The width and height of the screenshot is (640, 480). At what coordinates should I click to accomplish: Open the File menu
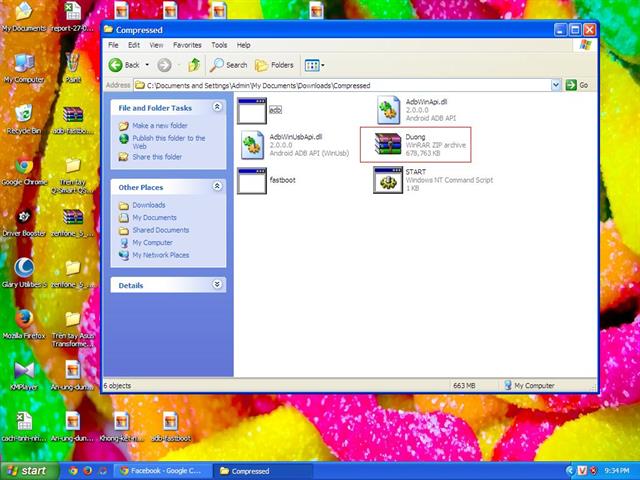(113, 45)
